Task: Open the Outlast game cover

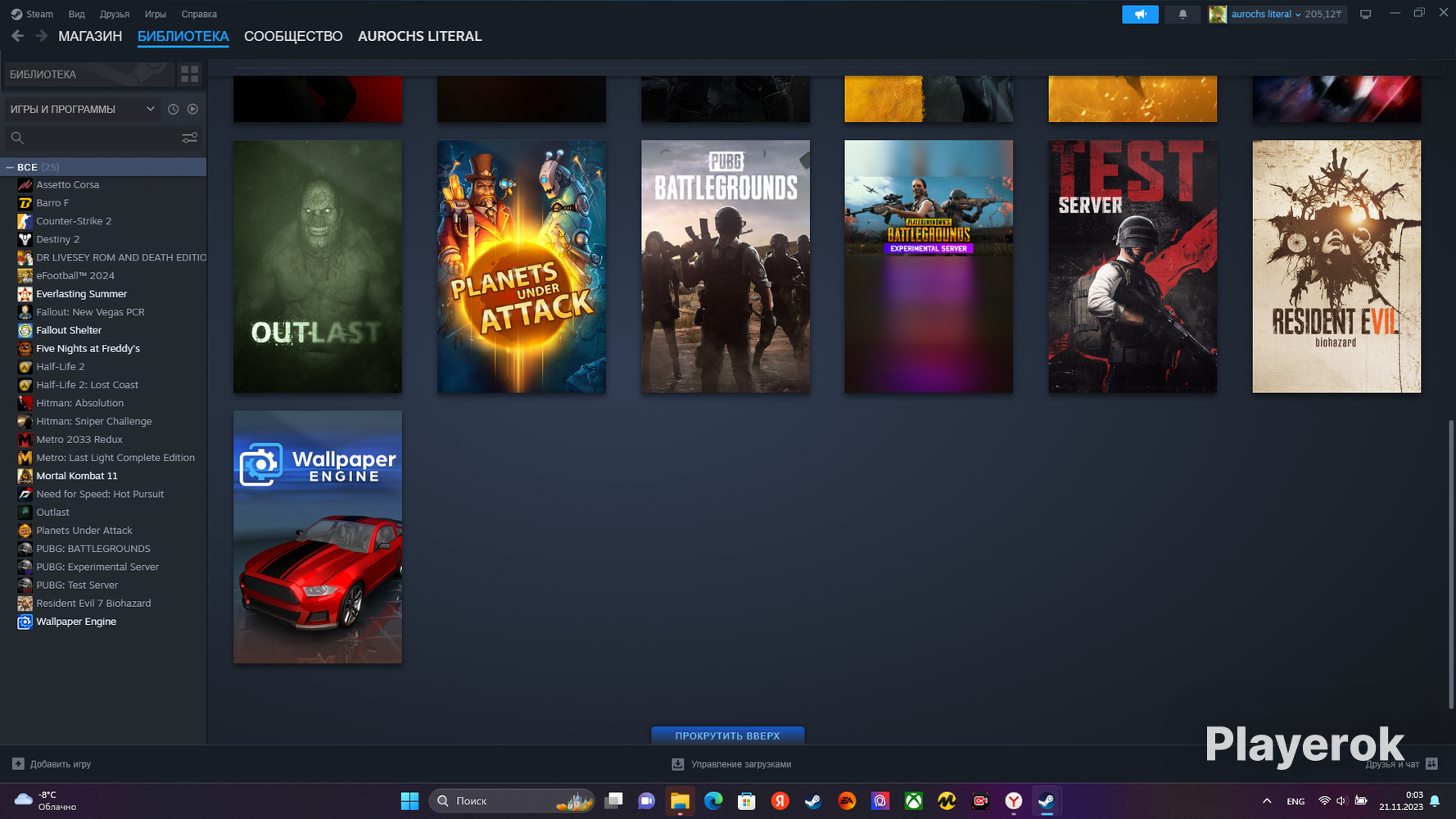Action: point(318,266)
